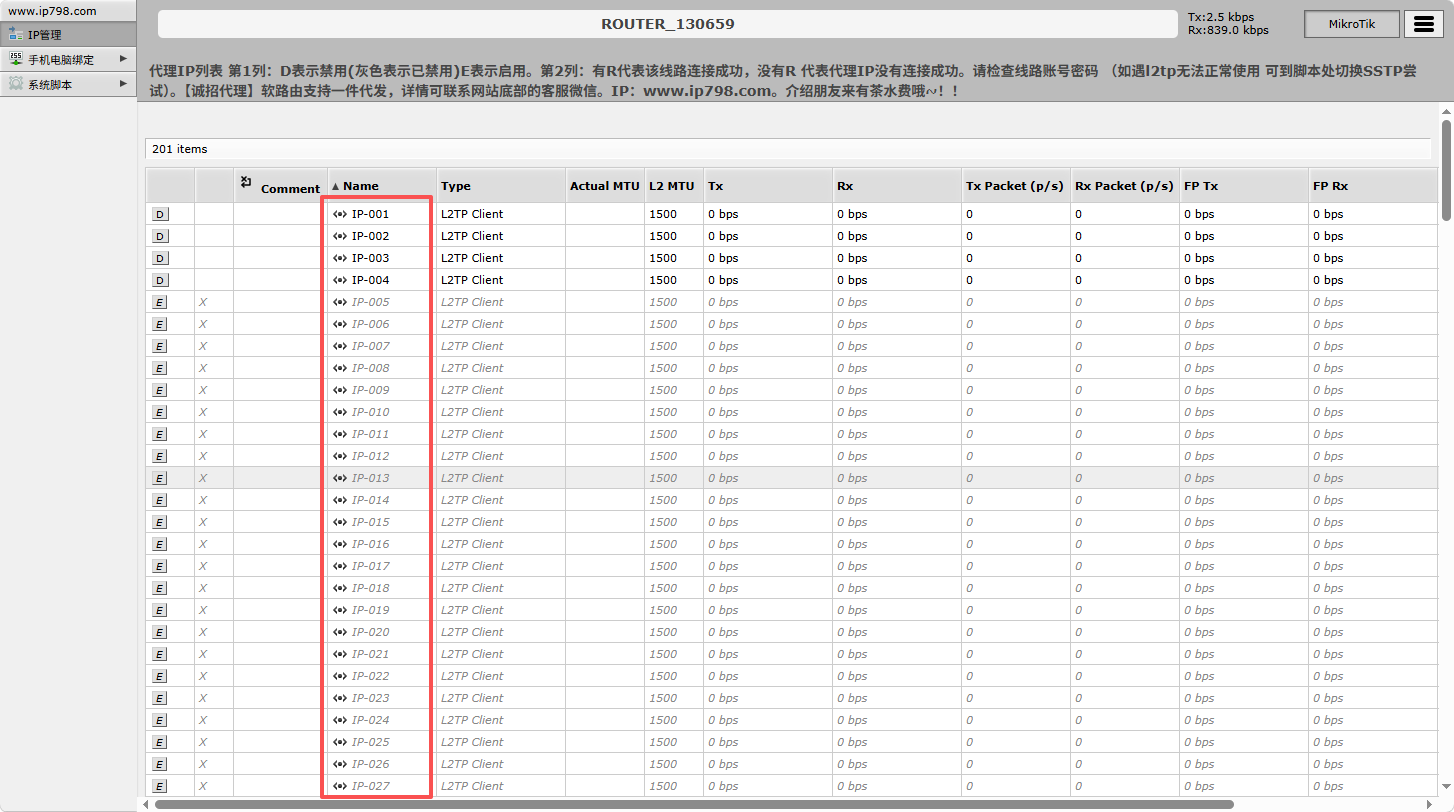Sort by the Actual MTU column header

(x=605, y=186)
